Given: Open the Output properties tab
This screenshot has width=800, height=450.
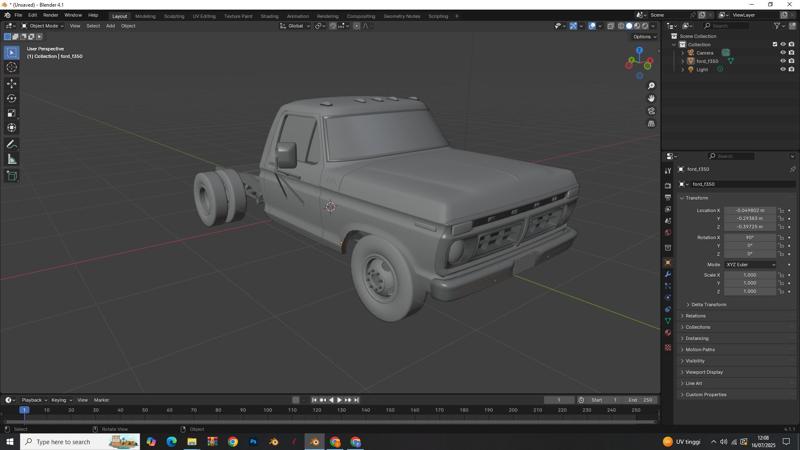Looking at the screenshot, I should pos(668,197).
